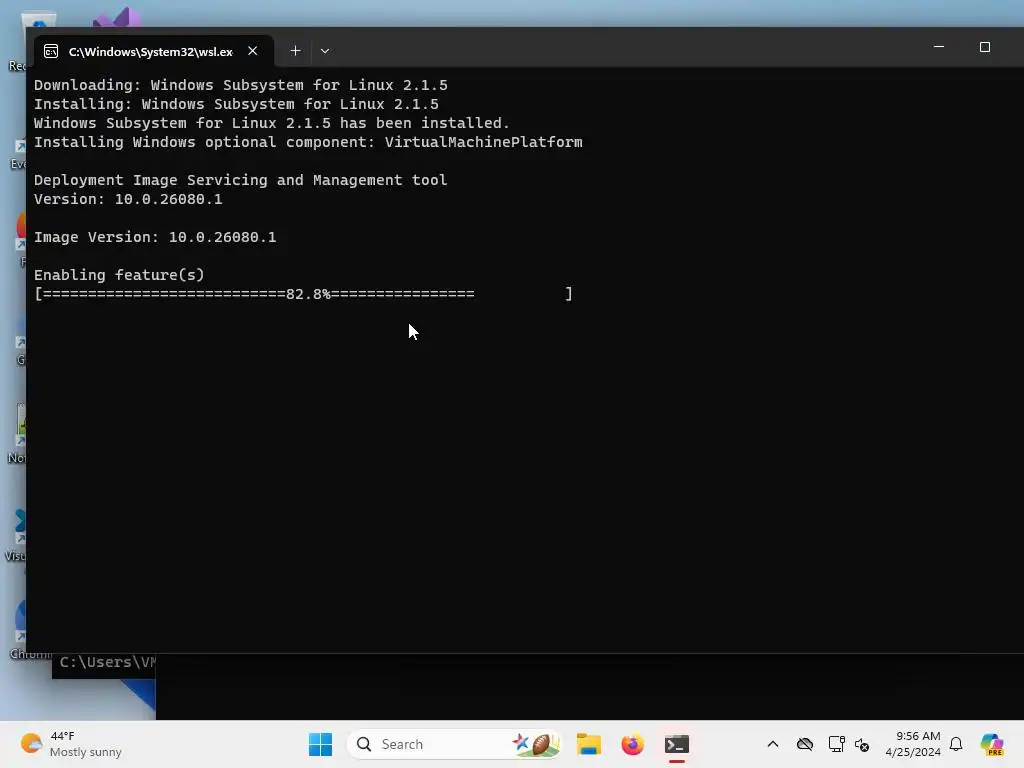This screenshot has height=768, width=1024.
Task: Expand the terminal profile dropdown chevron
Action: [325, 51]
